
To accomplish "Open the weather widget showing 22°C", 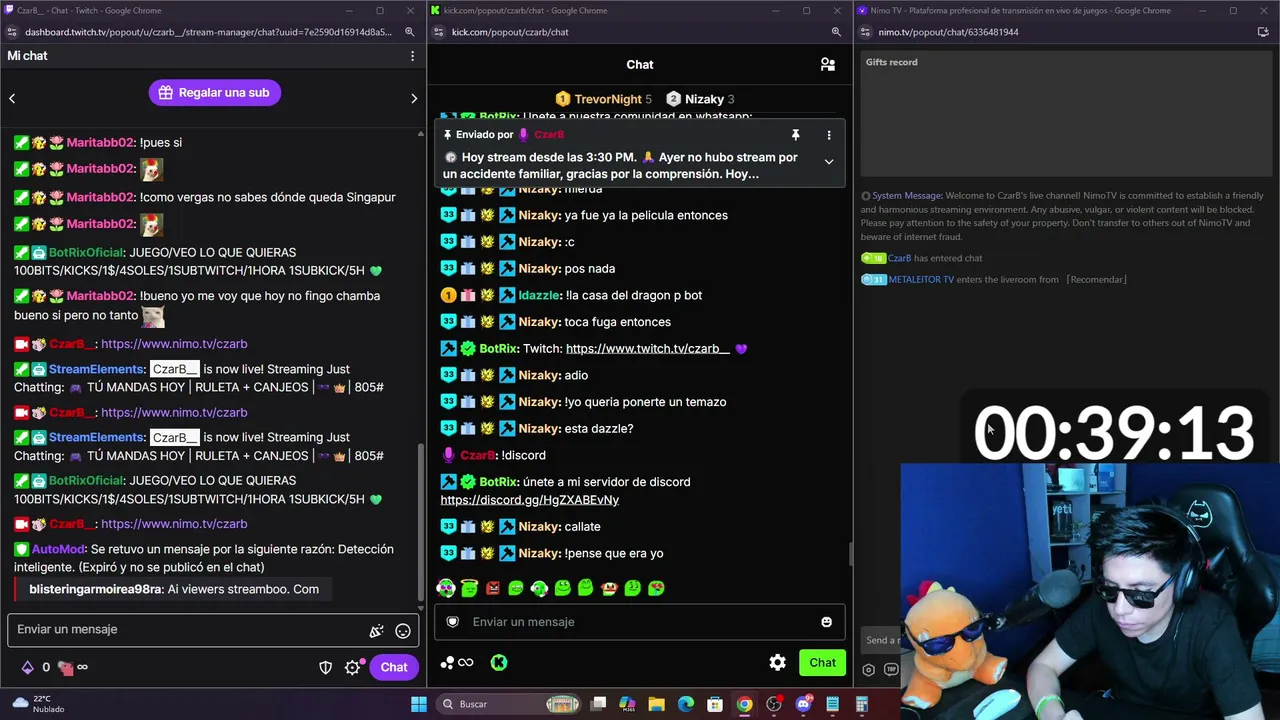I will [x=40, y=704].
